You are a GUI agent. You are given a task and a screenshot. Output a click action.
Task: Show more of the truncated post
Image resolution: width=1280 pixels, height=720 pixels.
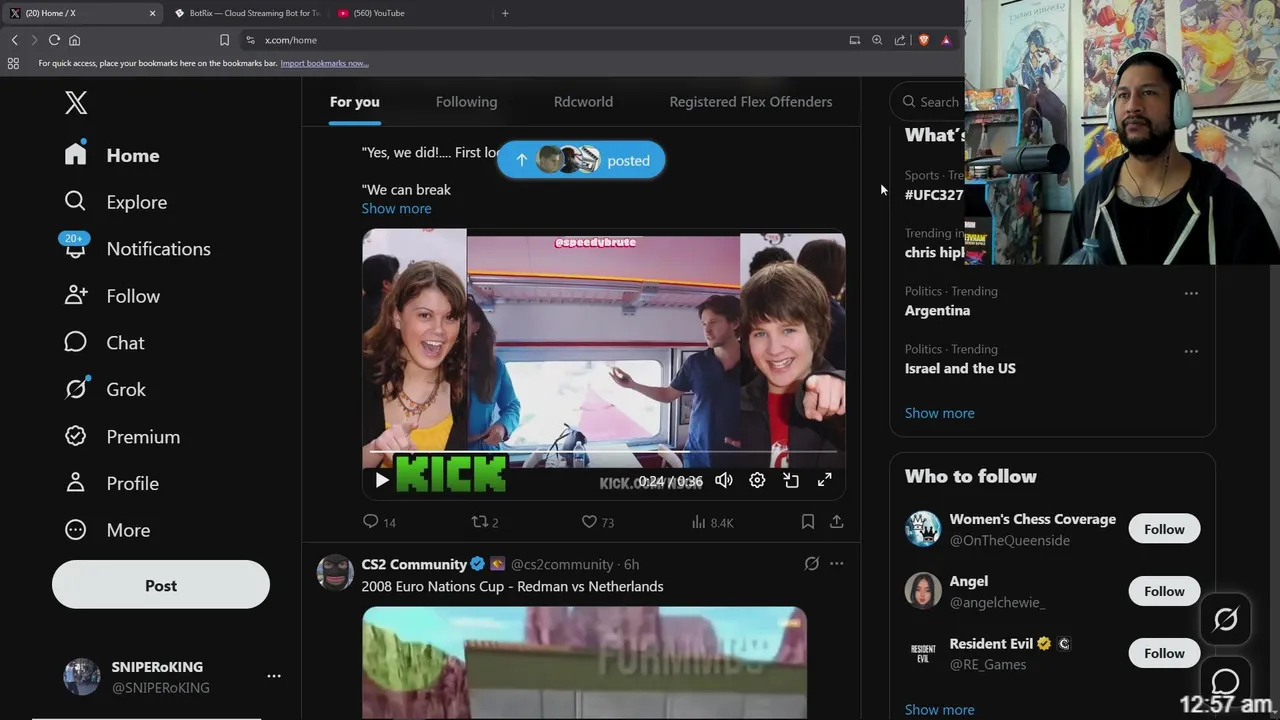click(x=397, y=208)
